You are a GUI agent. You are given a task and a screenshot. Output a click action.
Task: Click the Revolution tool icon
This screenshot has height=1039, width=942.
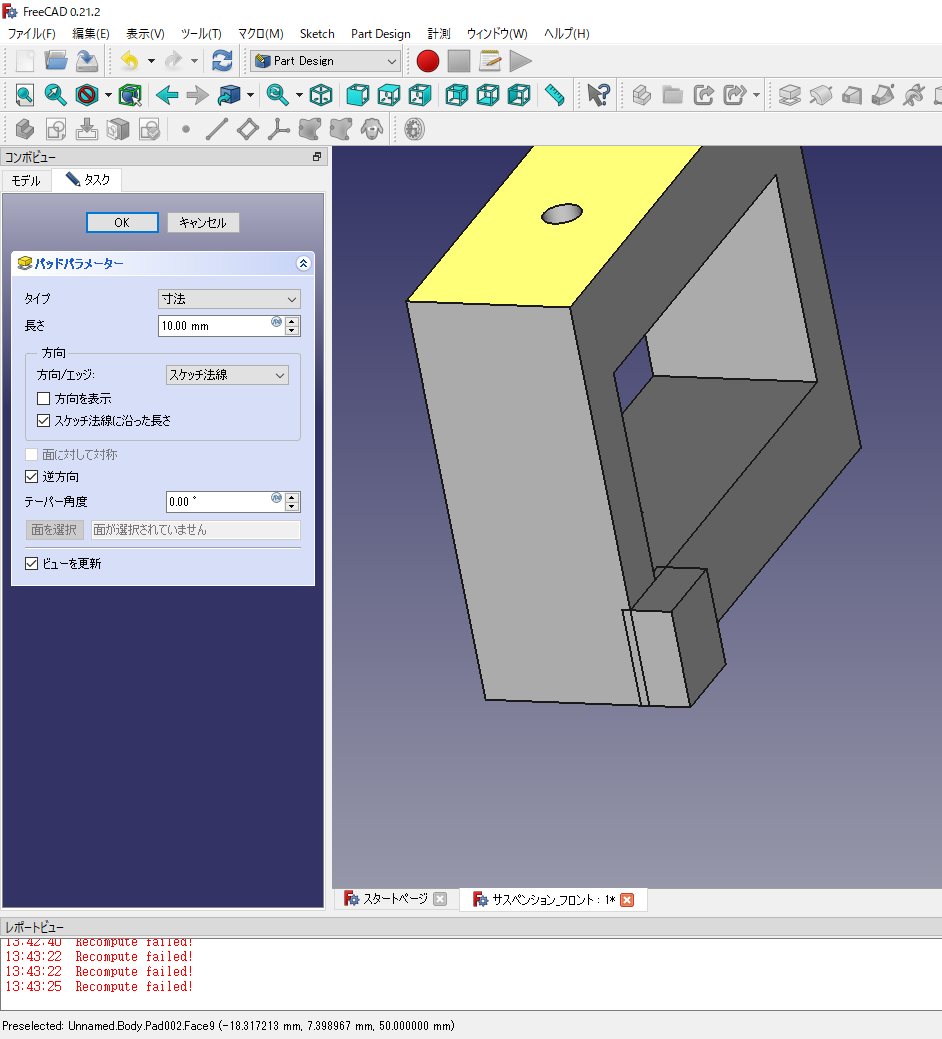pos(819,95)
